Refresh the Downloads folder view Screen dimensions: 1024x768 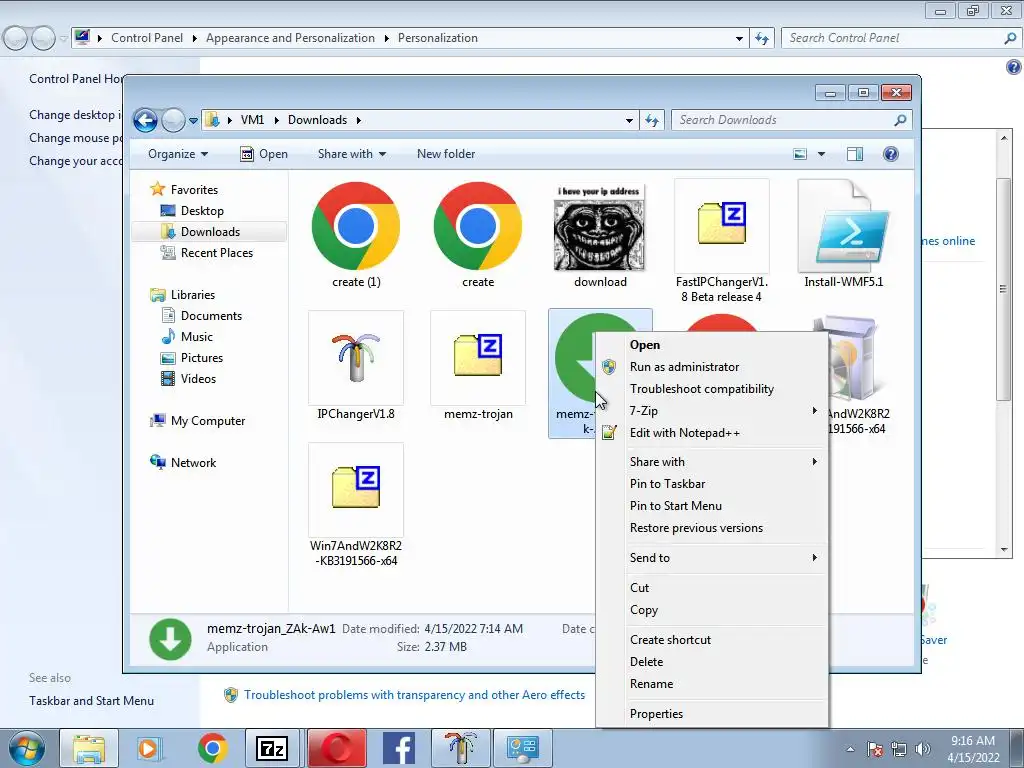point(652,120)
